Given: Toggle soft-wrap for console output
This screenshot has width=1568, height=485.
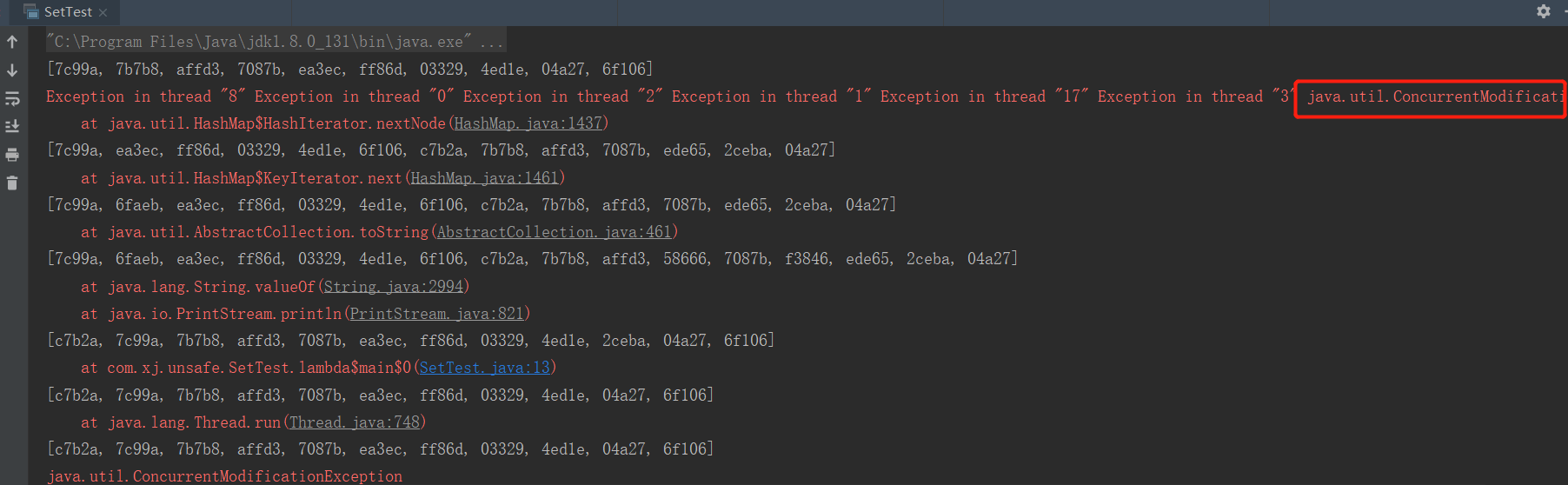Looking at the screenshot, I should 12,98.
